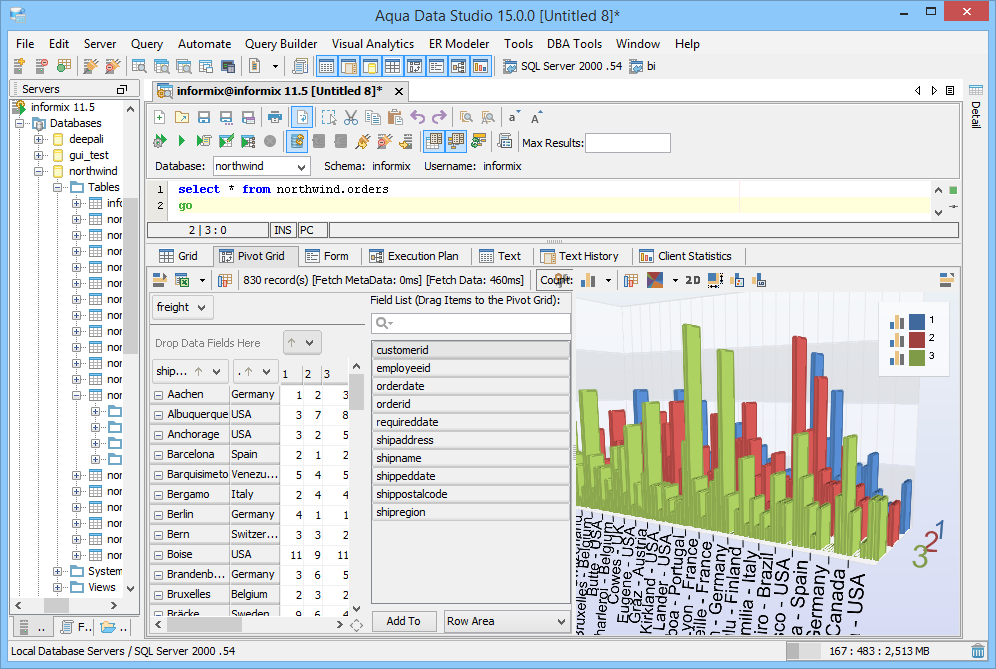
Task: Click the green legend swatch for series 3
Action: 917,357
